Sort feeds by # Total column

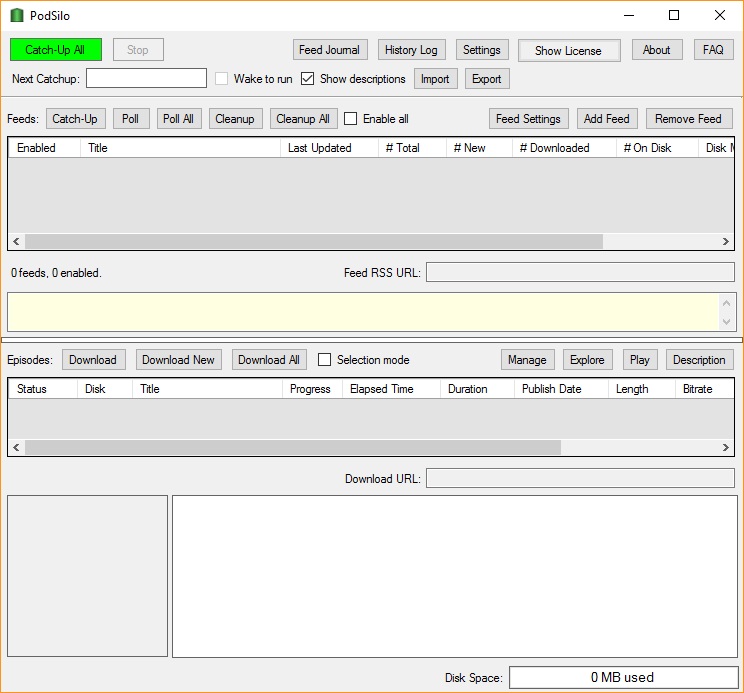412,148
